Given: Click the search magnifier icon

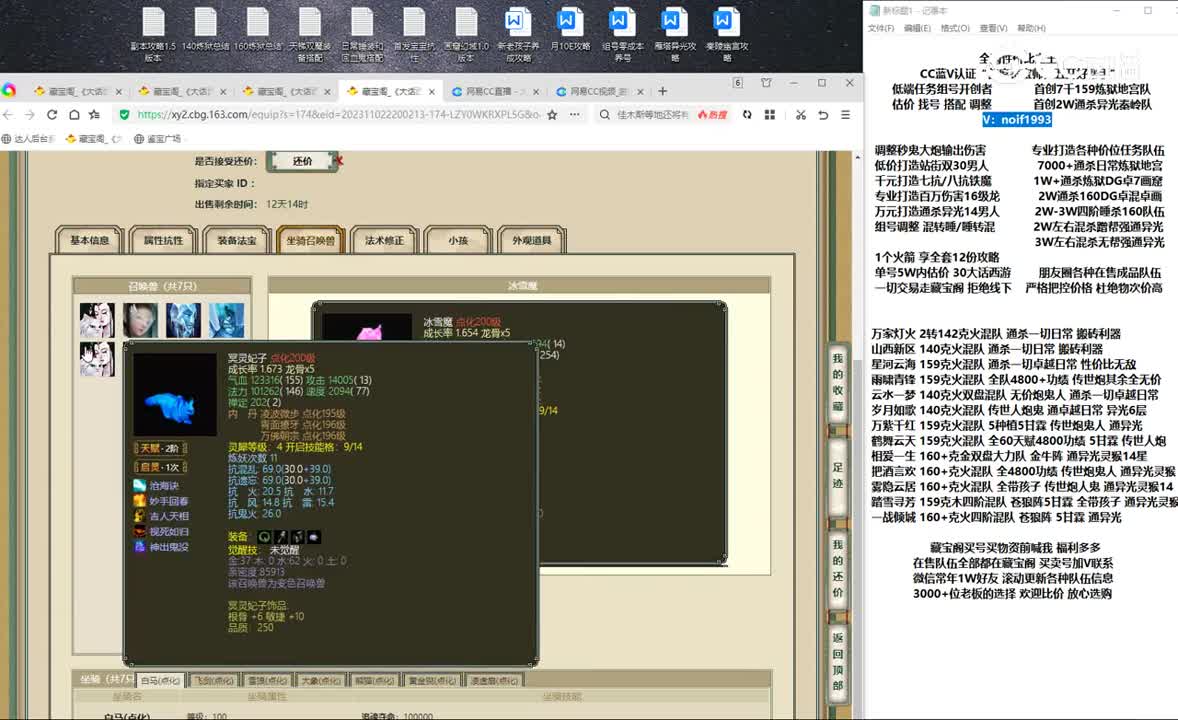Looking at the screenshot, I should (604, 115).
